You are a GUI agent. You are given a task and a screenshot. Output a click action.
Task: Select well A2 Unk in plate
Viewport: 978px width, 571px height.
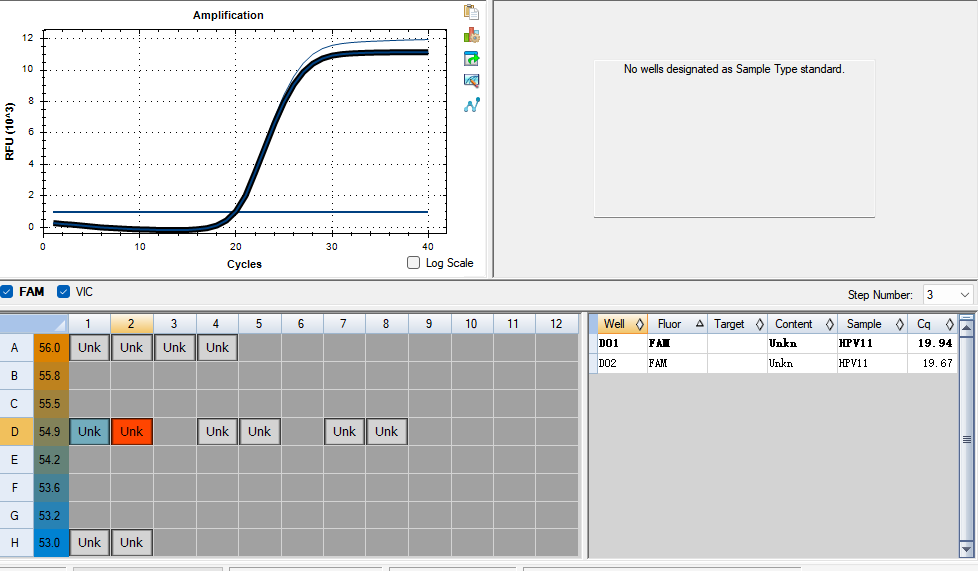pos(132,348)
